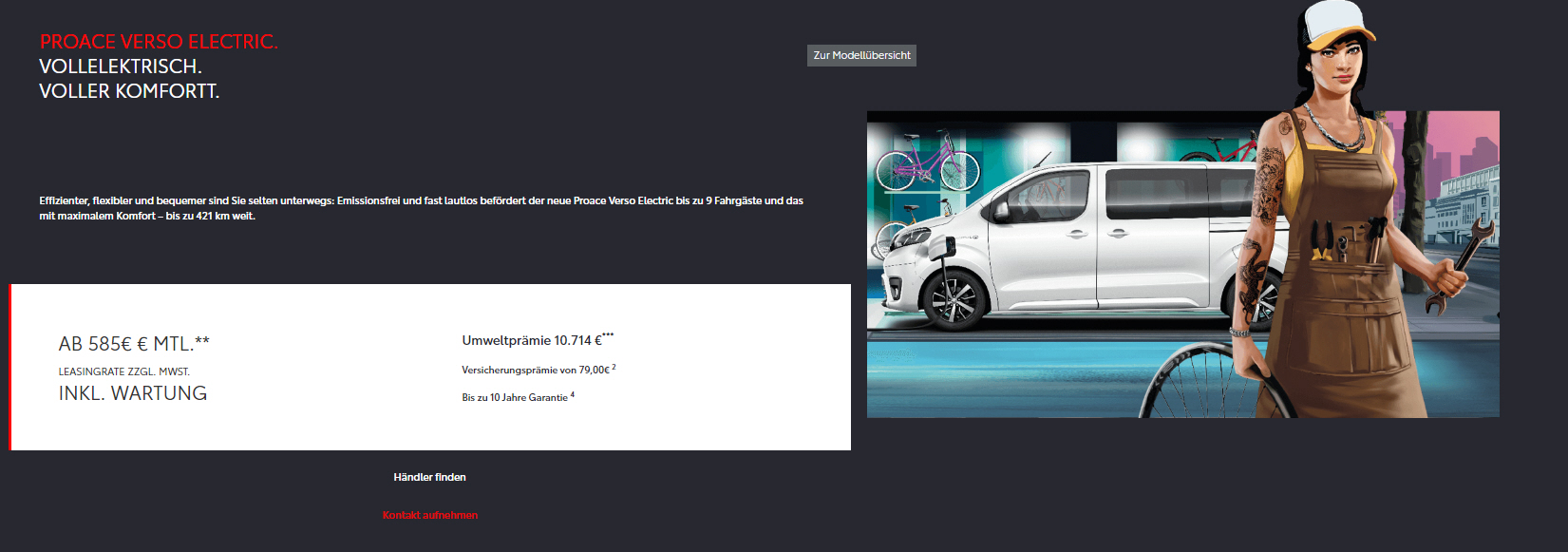Screen dimensions: 1568x552
Task: Select the AB 585€ MTL. price text
Action: coord(134,344)
